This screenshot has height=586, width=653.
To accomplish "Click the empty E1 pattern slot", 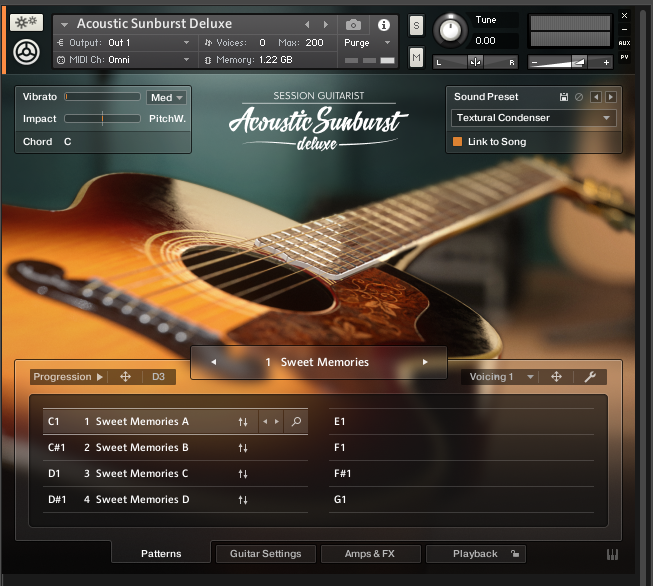I will [x=461, y=421].
